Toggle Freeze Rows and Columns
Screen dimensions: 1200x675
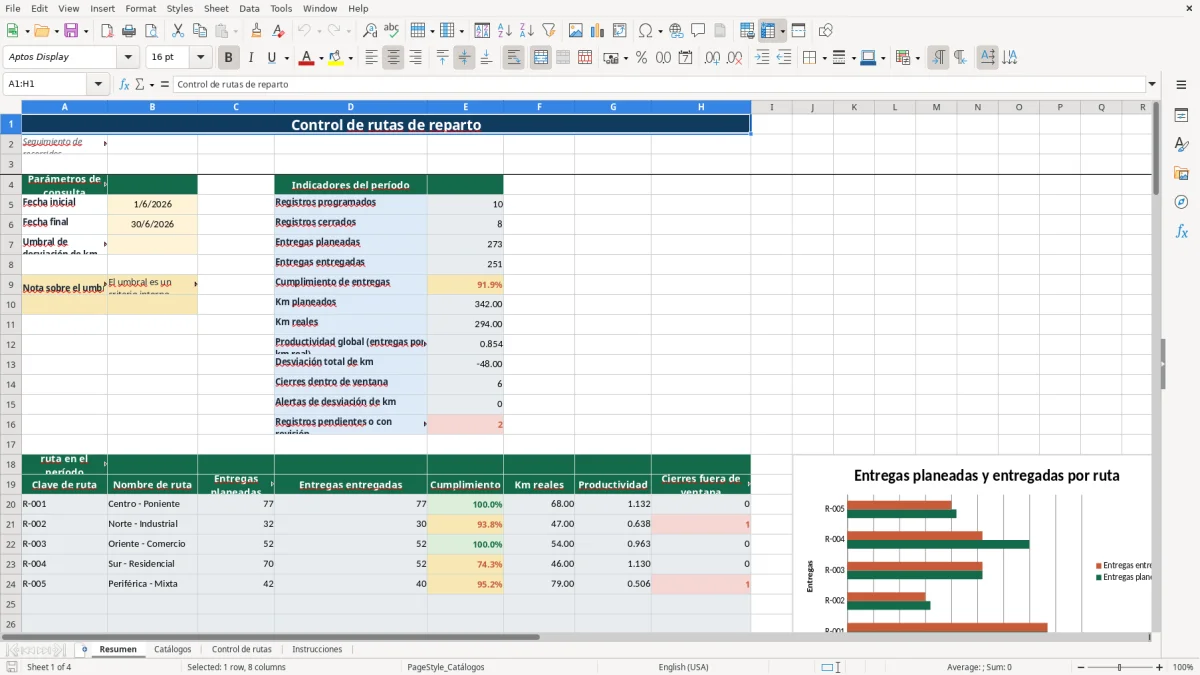(x=768, y=31)
